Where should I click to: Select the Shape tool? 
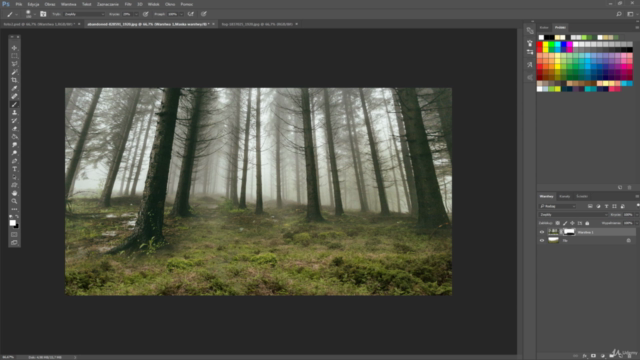click(14, 185)
